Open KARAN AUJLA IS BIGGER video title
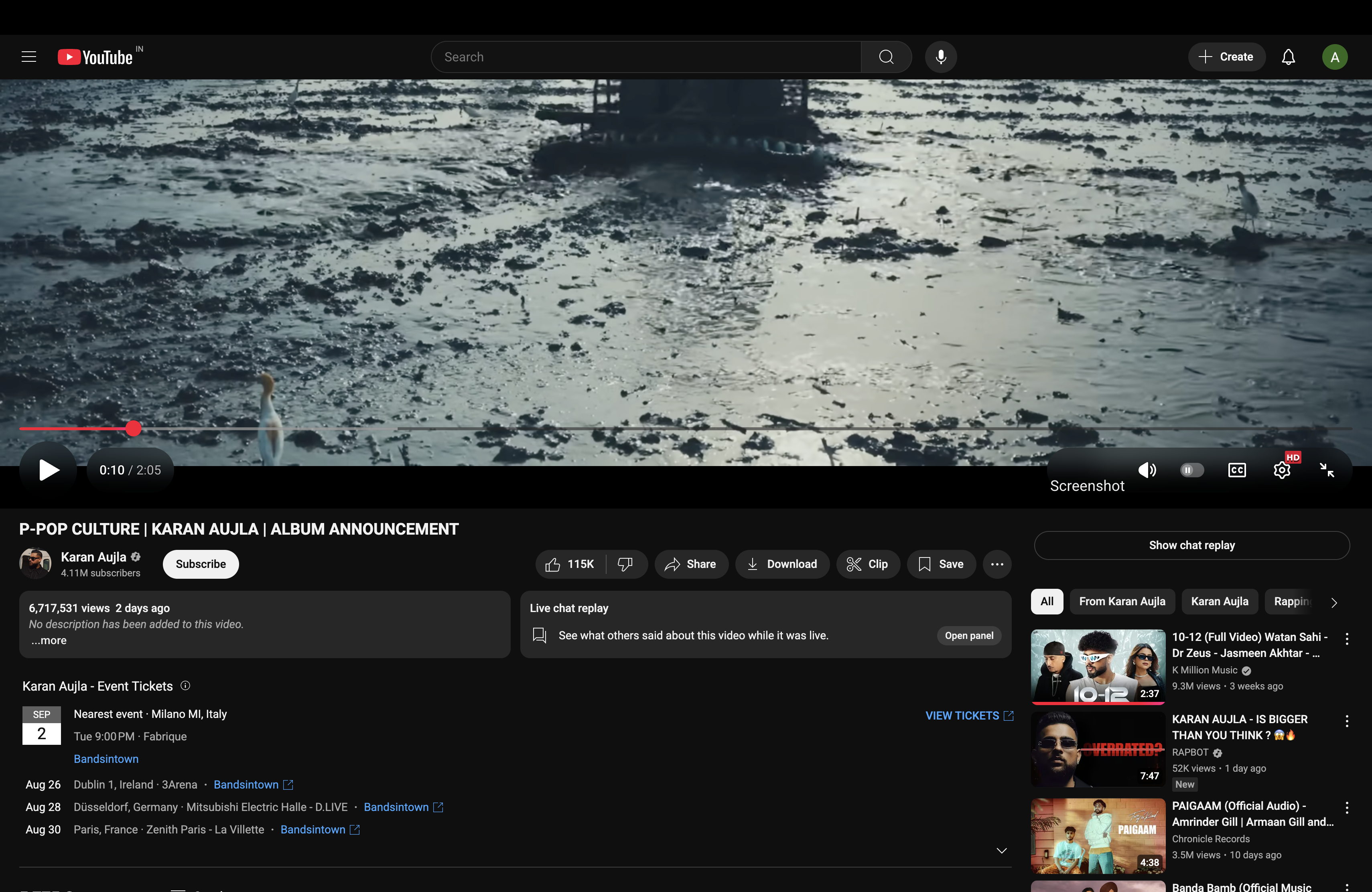This screenshot has height=892, width=1372. (1239, 727)
